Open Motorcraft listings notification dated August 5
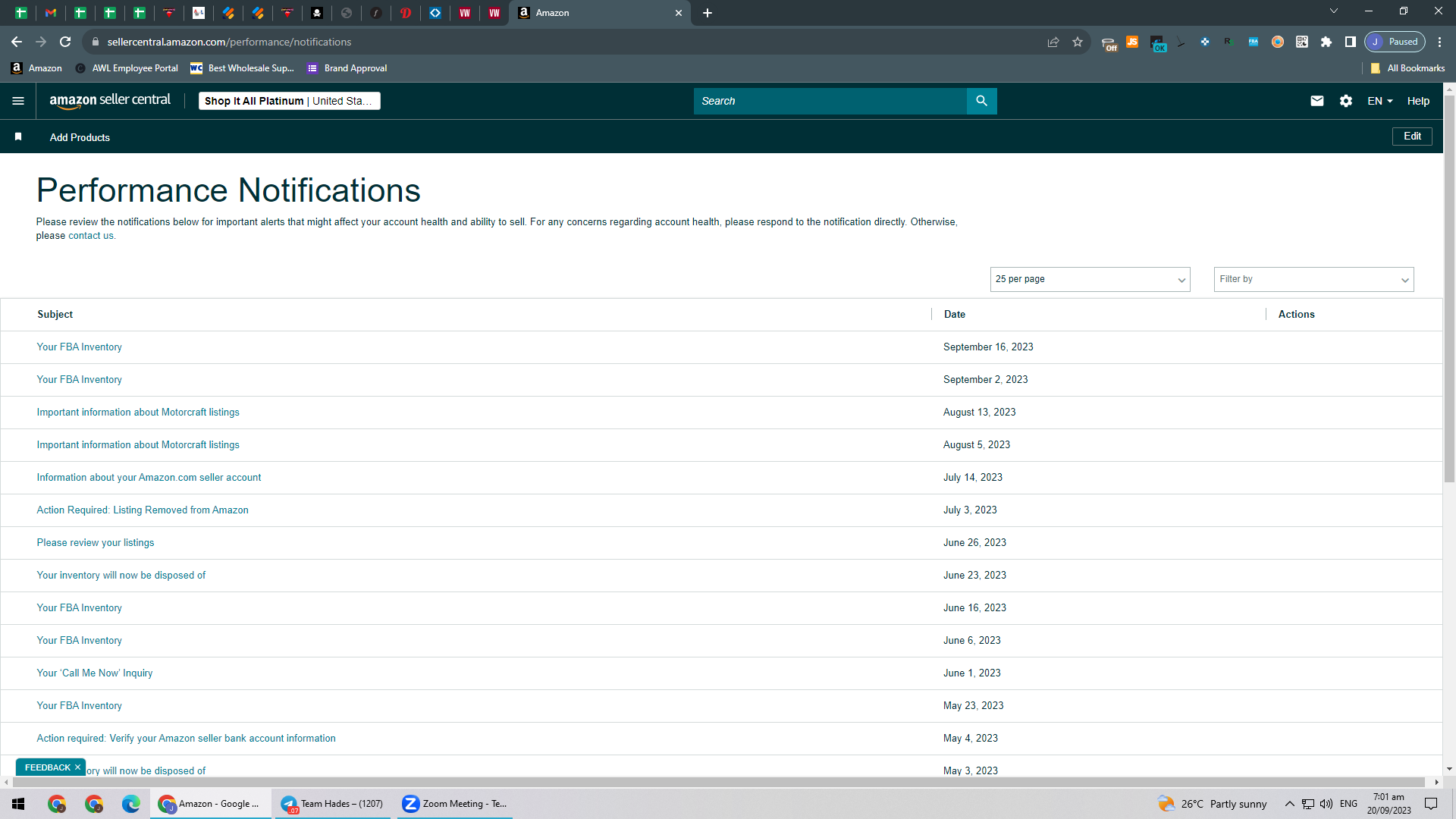Viewport: 1456px width, 819px height. pos(138,445)
